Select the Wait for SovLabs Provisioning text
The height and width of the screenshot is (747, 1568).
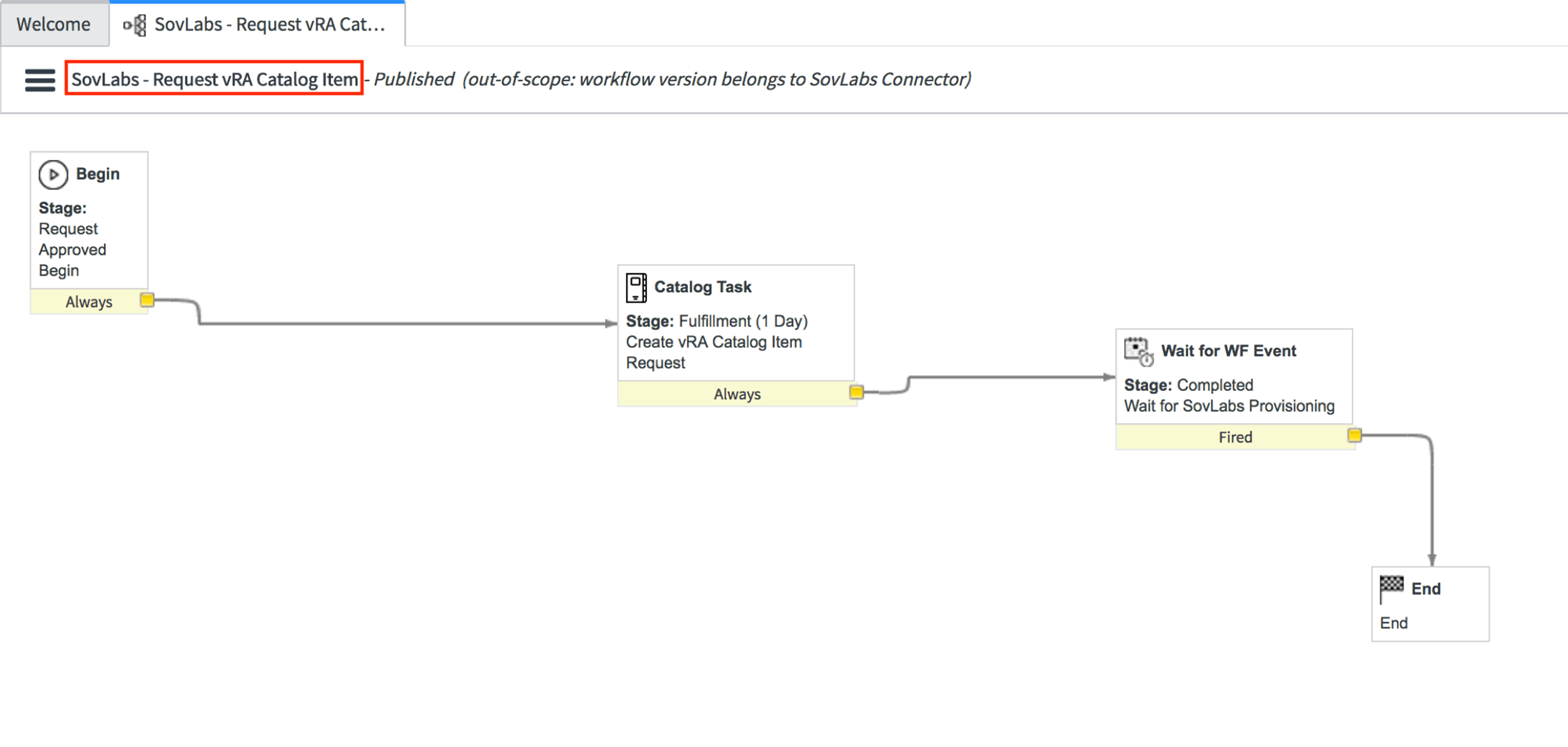coord(1229,406)
